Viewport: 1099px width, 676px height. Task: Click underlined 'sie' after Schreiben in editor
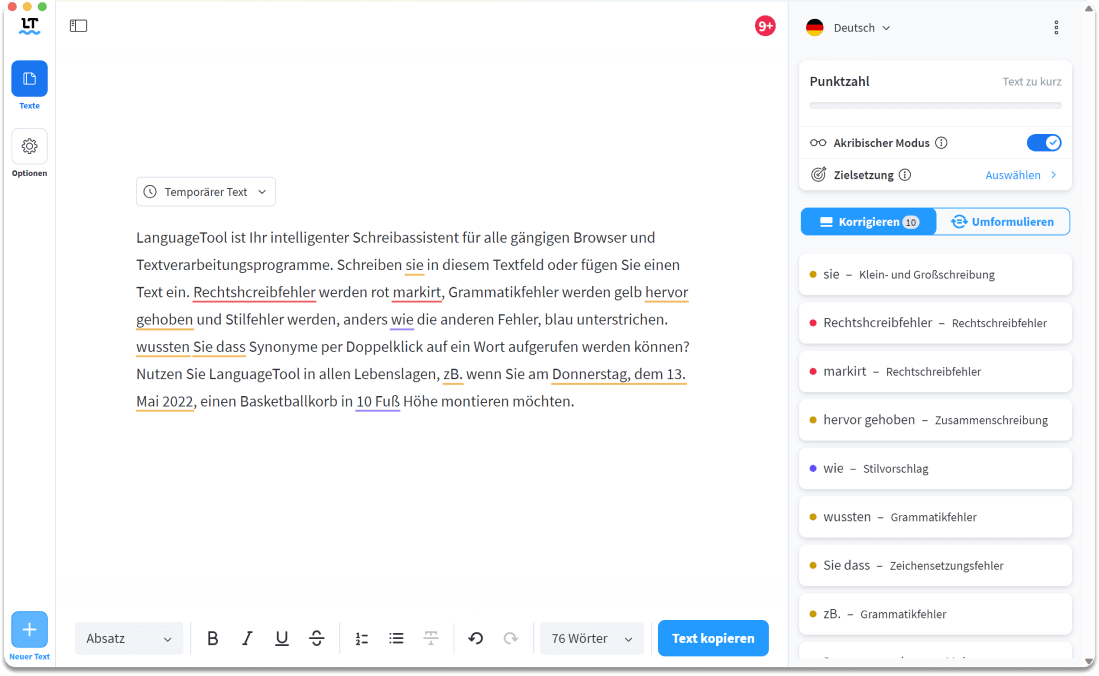tap(414, 264)
